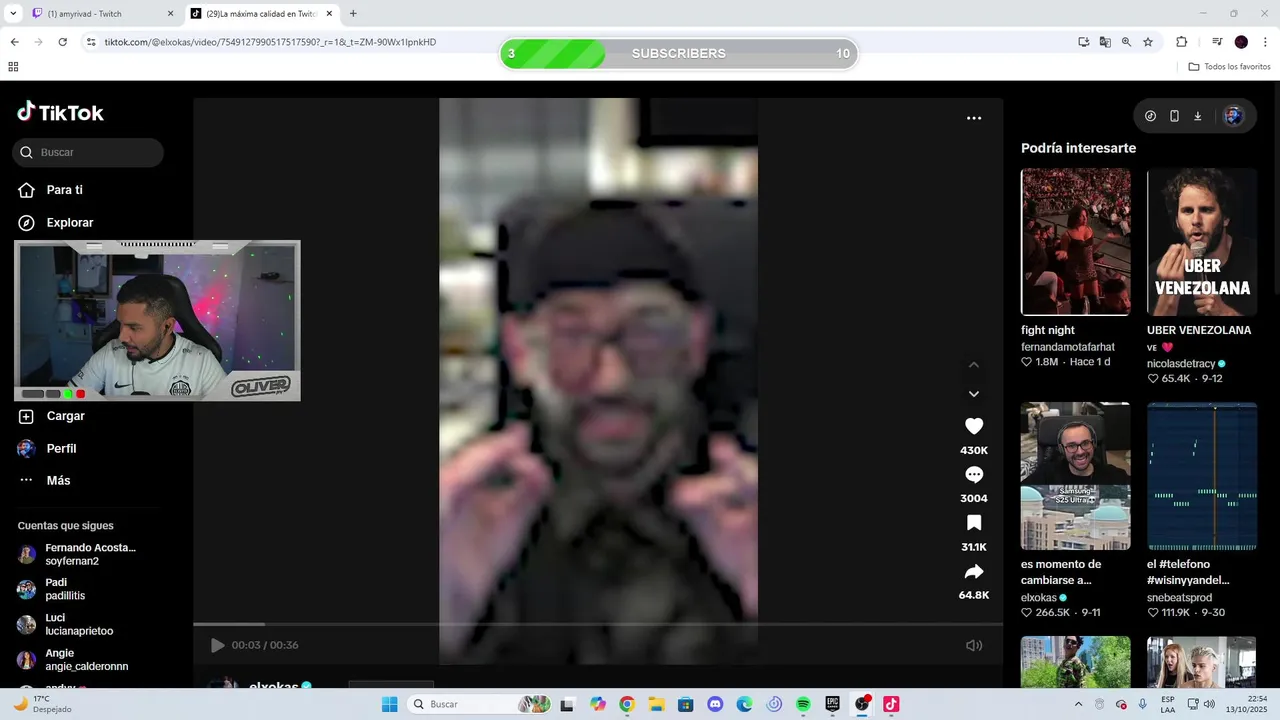
Task: Click the Windows taskbar Buscar search box
Action: [480, 704]
